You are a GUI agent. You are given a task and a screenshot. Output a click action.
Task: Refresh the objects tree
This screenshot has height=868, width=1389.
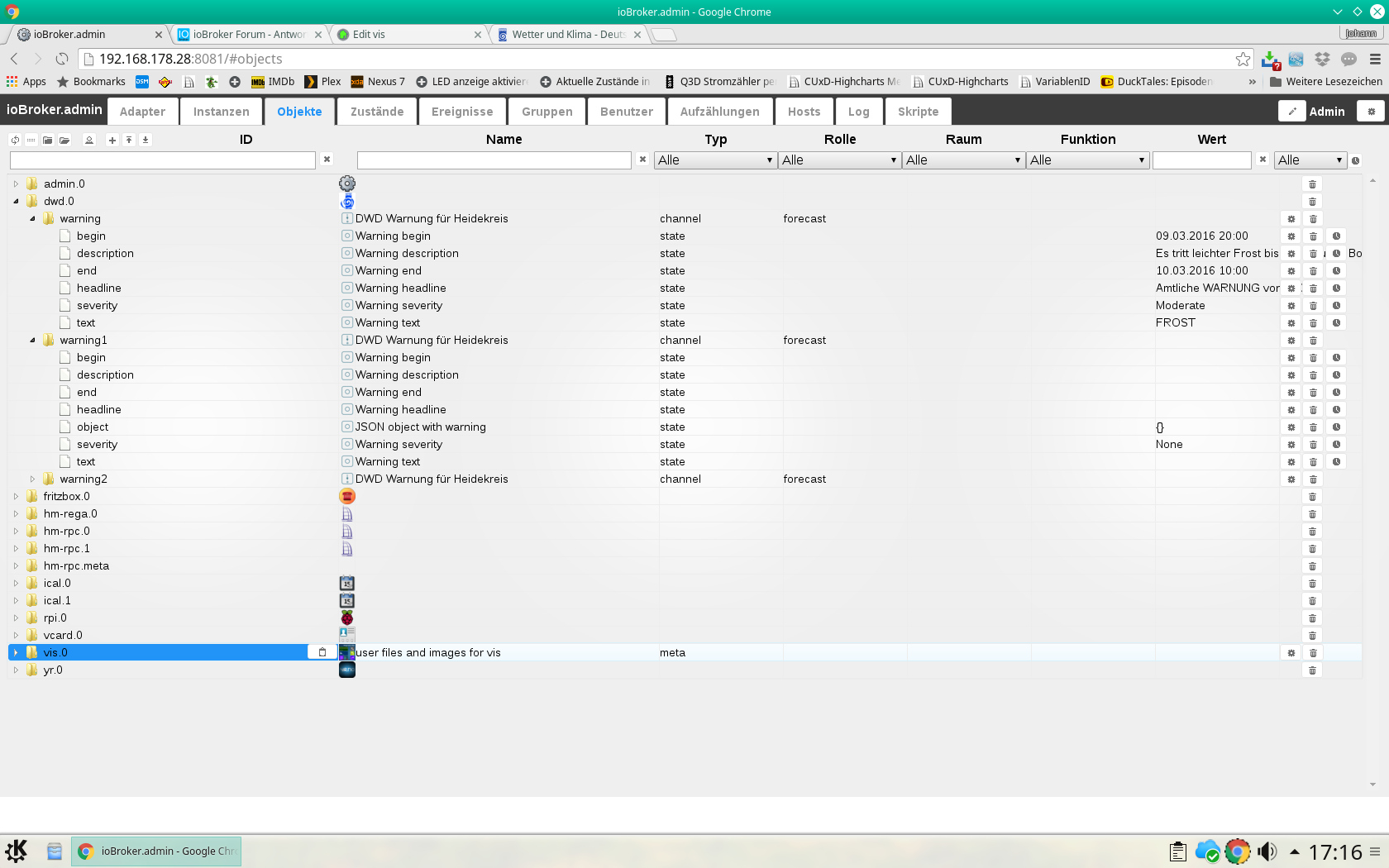coord(15,140)
